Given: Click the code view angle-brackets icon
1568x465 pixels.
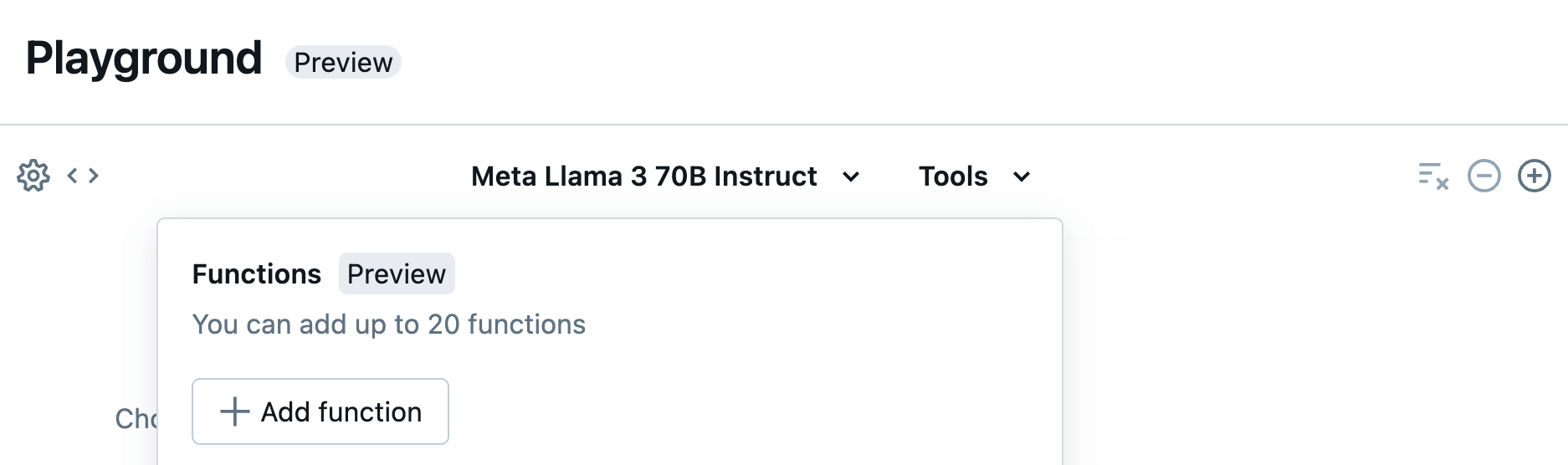Looking at the screenshot, I should click(83, 176).
